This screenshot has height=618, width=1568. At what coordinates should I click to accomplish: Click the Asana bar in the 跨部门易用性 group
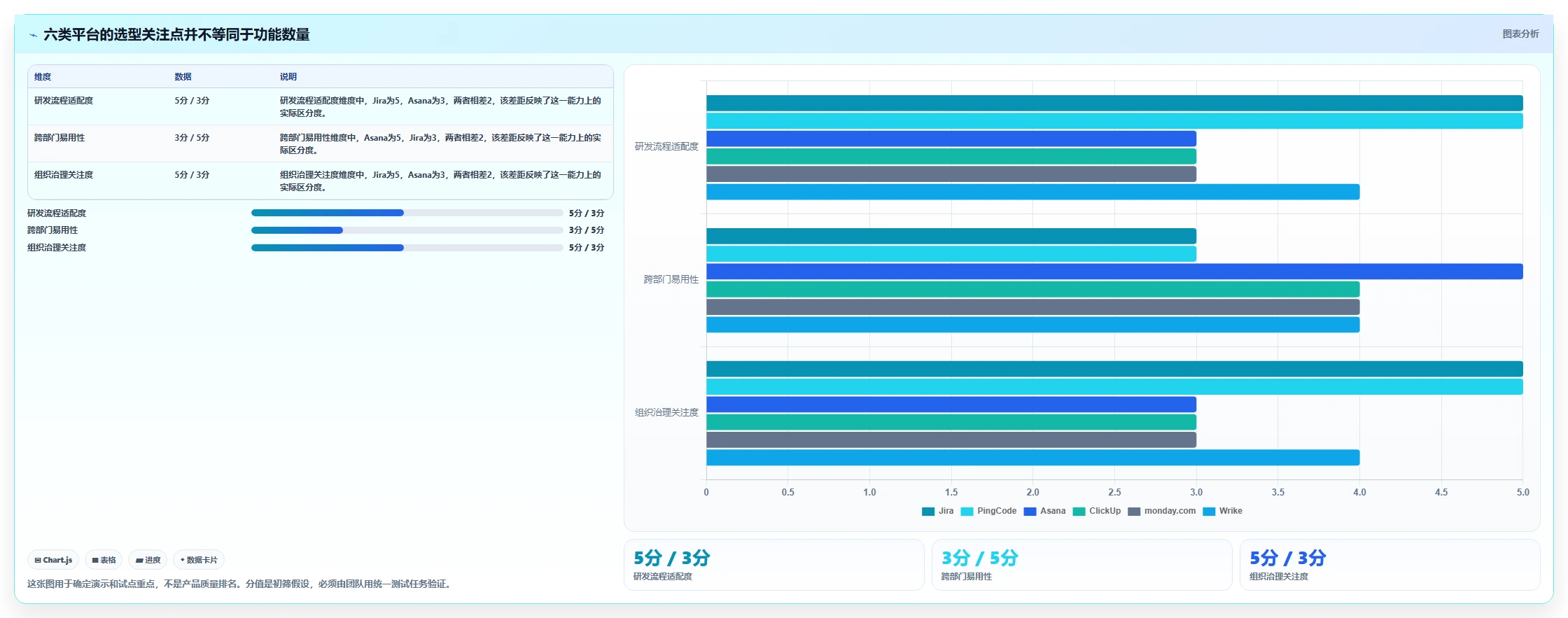1114,272
